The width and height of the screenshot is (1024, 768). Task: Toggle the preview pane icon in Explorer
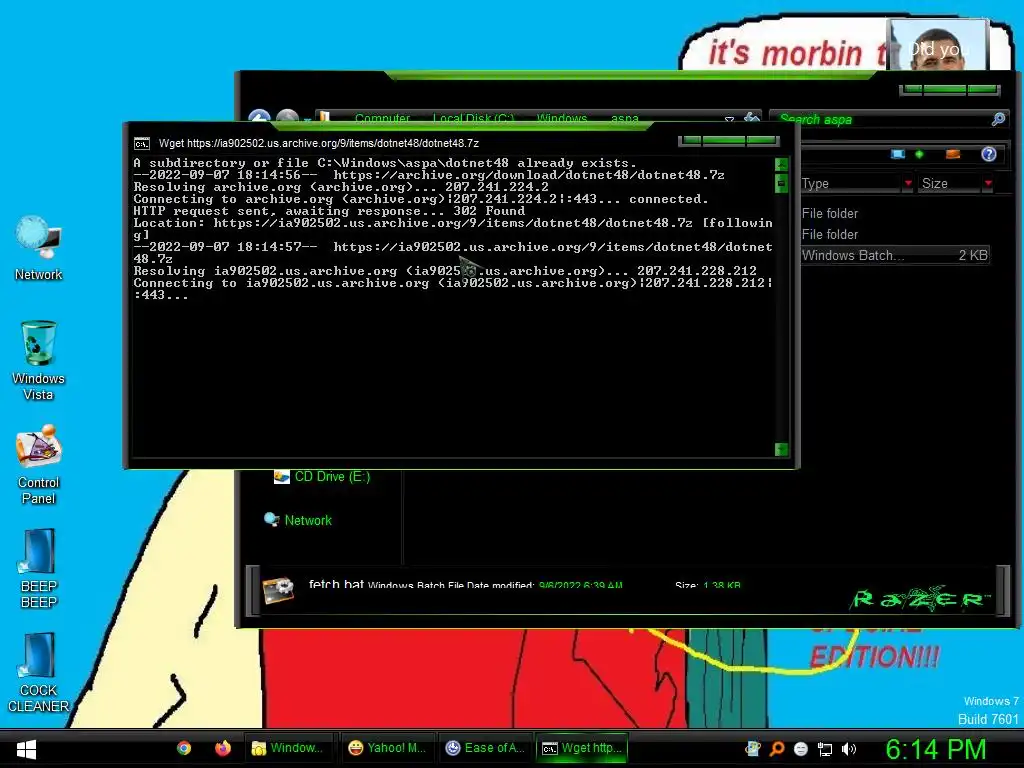coord(953,154)
